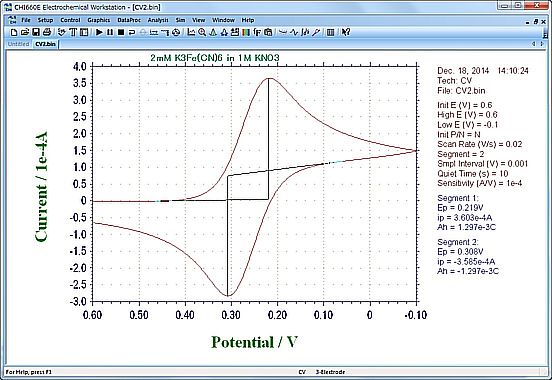Click the 'Tech: CV' text
Screen dimensions: 552x380
tap(454, 81)
